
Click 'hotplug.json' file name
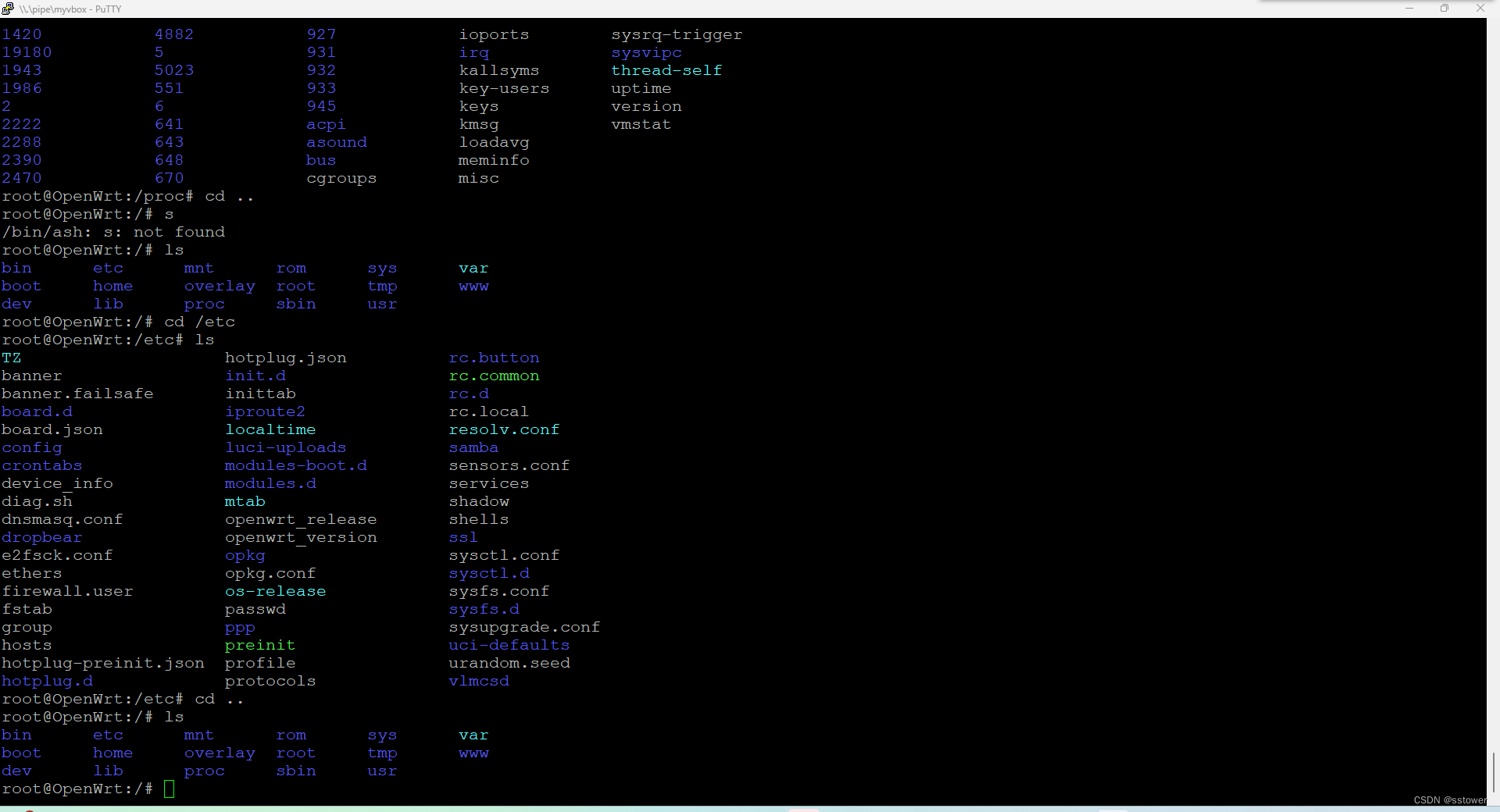pos(286,358)
